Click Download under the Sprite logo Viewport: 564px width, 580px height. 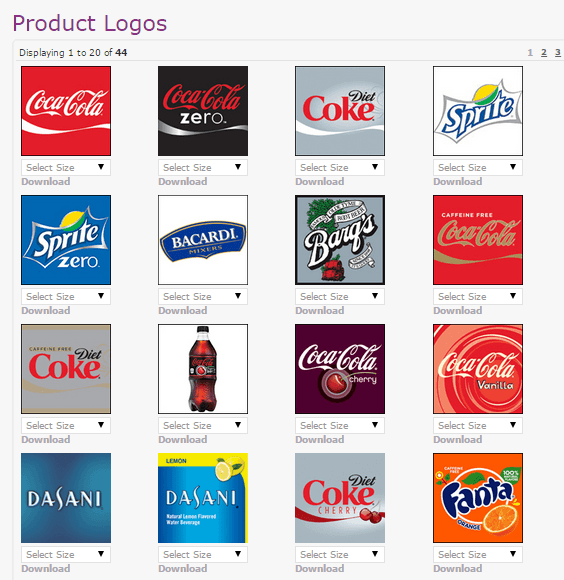tap(457, 182)
